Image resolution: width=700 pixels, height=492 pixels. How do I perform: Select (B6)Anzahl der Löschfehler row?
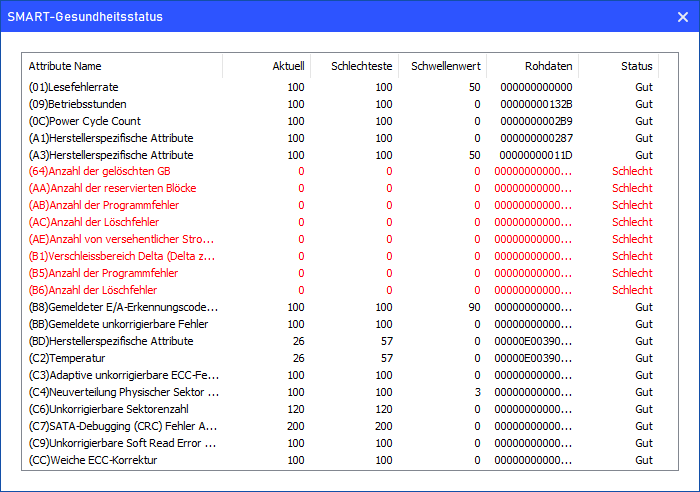point(341,290)
